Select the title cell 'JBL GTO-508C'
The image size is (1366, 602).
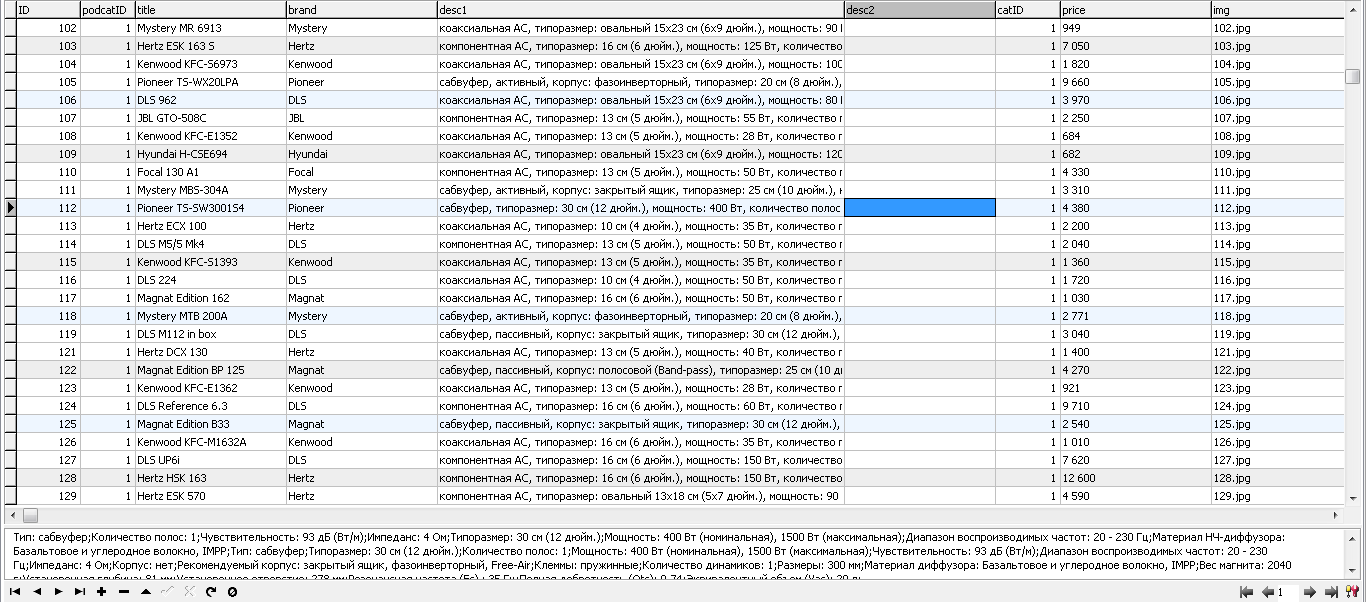210,117
